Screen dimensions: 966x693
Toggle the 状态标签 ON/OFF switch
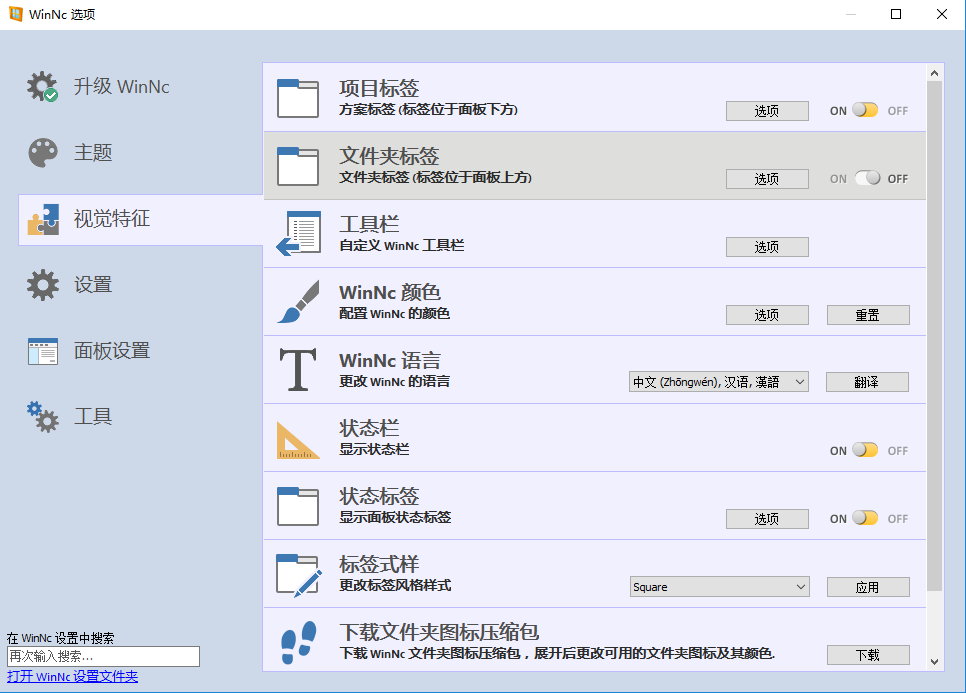(865, 518)
